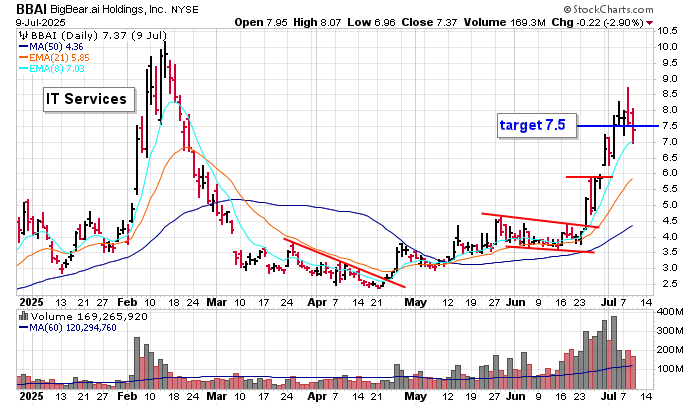Viewport: 700px width, 405px height.
Task: Click Jun on the price chart date axis
Action: tap(516, 302)
